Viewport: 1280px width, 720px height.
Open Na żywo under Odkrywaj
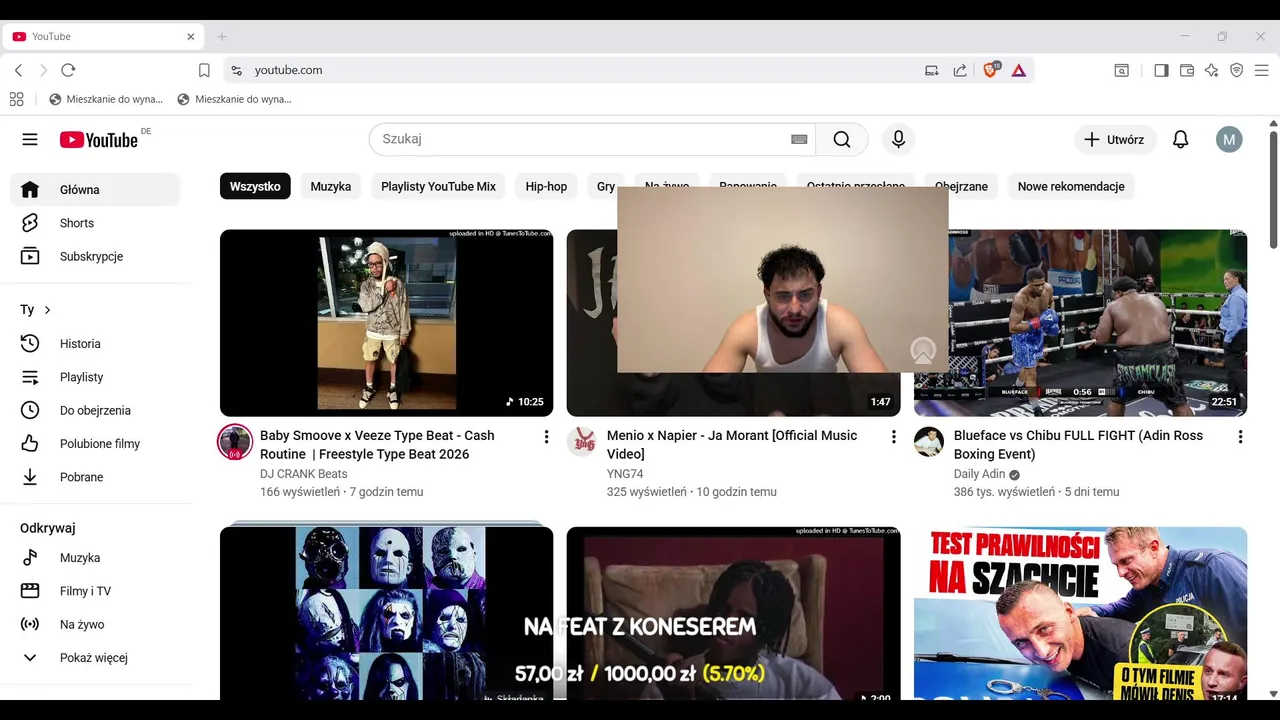[95, 624]
